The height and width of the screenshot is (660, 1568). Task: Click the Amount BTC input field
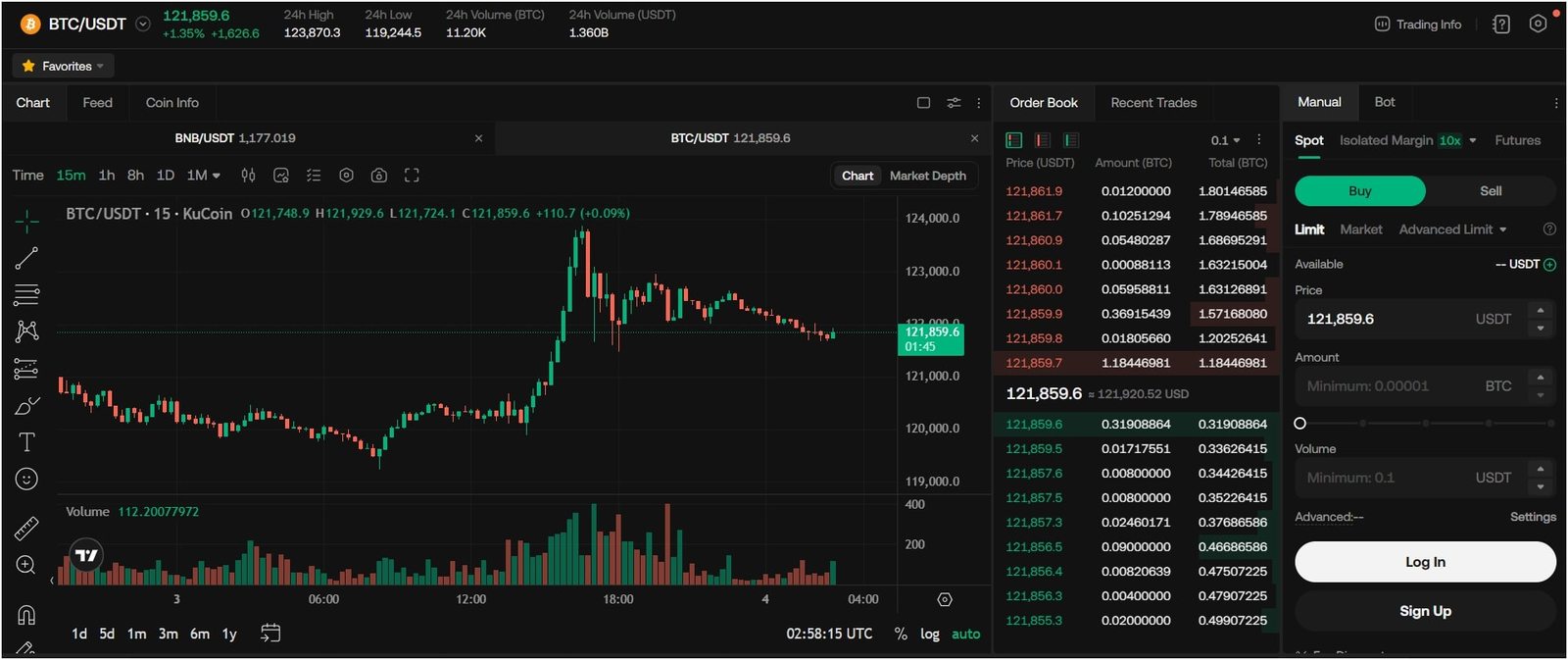[x=1392, y=386]
